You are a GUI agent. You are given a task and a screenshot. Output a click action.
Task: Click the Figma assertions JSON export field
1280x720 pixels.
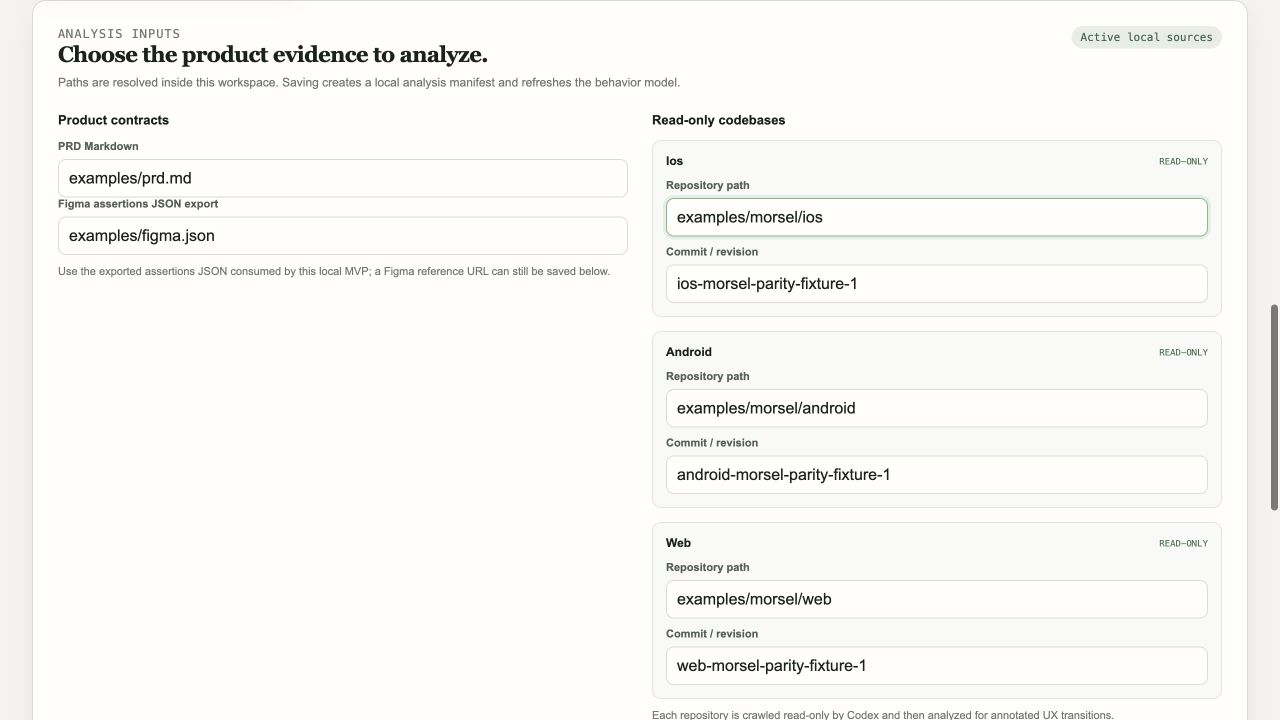click(x=342, y=236)
